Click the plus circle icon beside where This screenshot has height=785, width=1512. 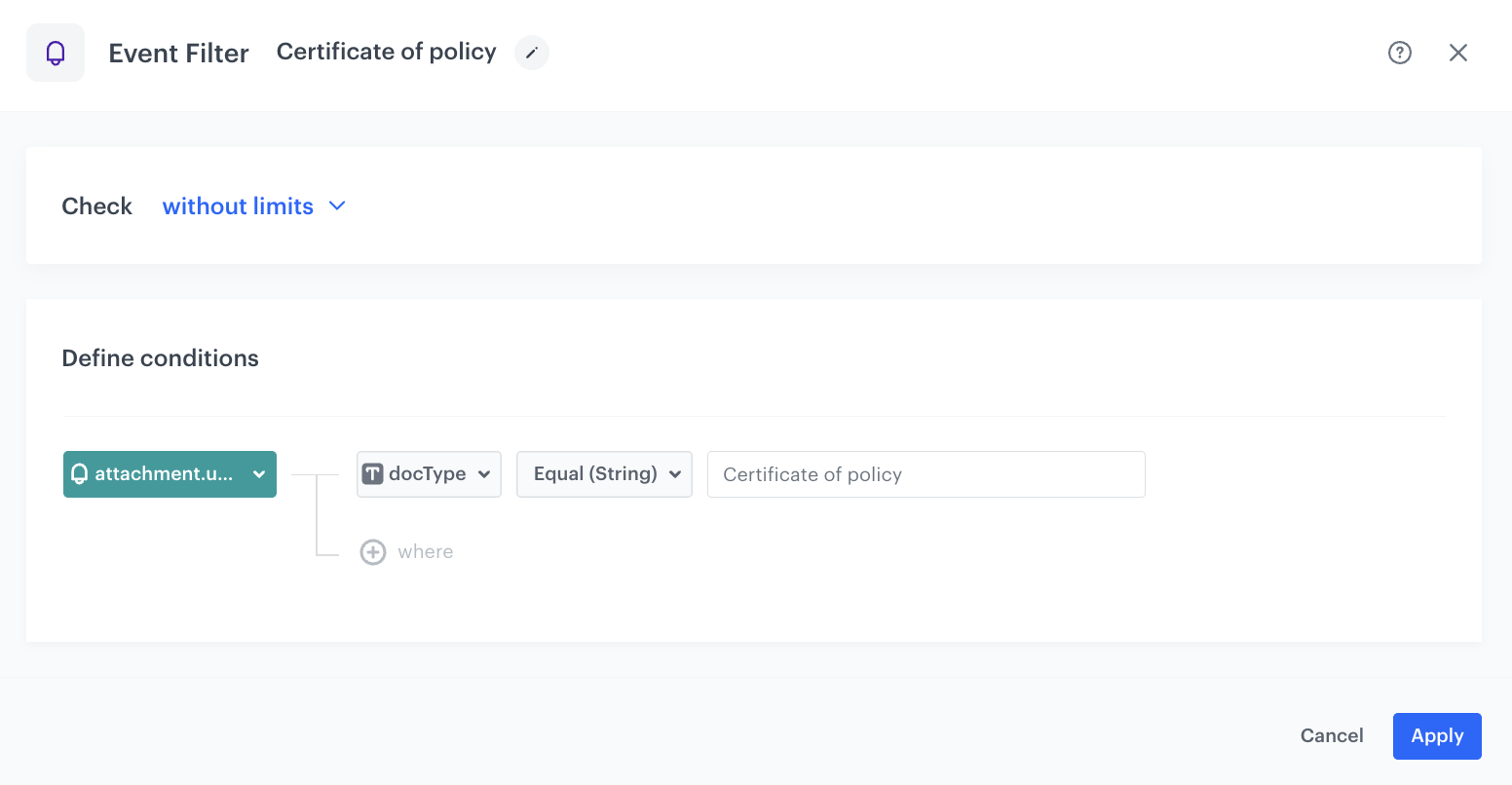(x=373, y=552)
